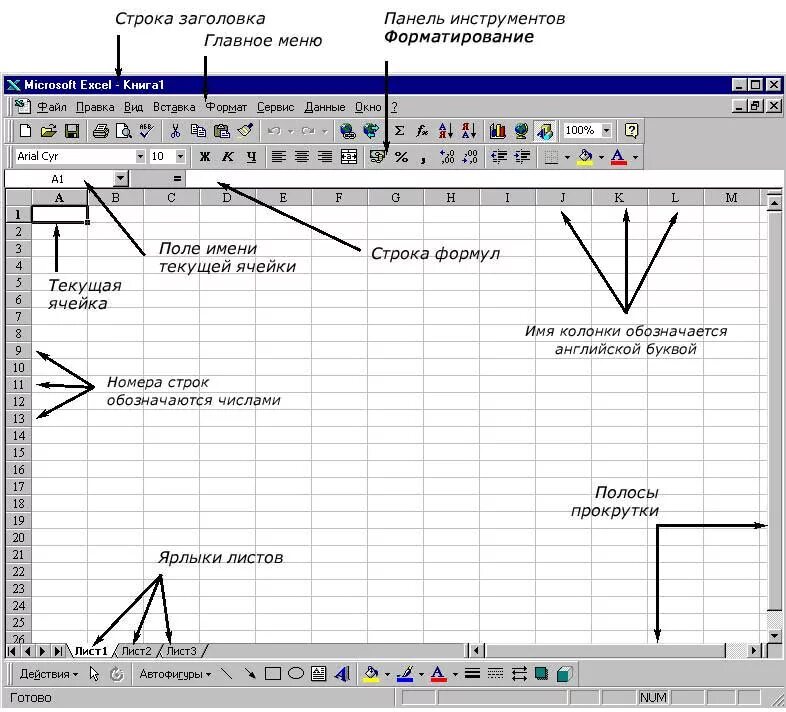786x712 pixels.
Task: Toggle Underline (Ч) formatting
Action: (251, 157)
